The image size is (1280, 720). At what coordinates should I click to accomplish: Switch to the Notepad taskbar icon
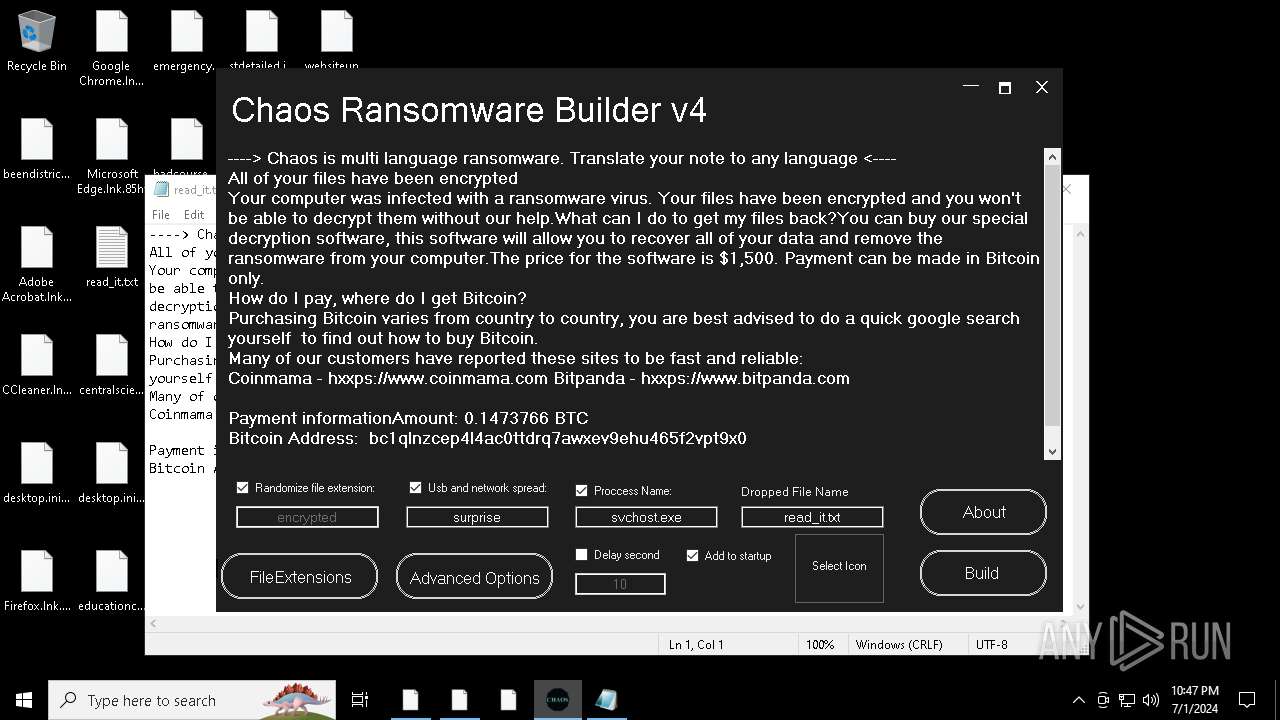coord(606,700)
